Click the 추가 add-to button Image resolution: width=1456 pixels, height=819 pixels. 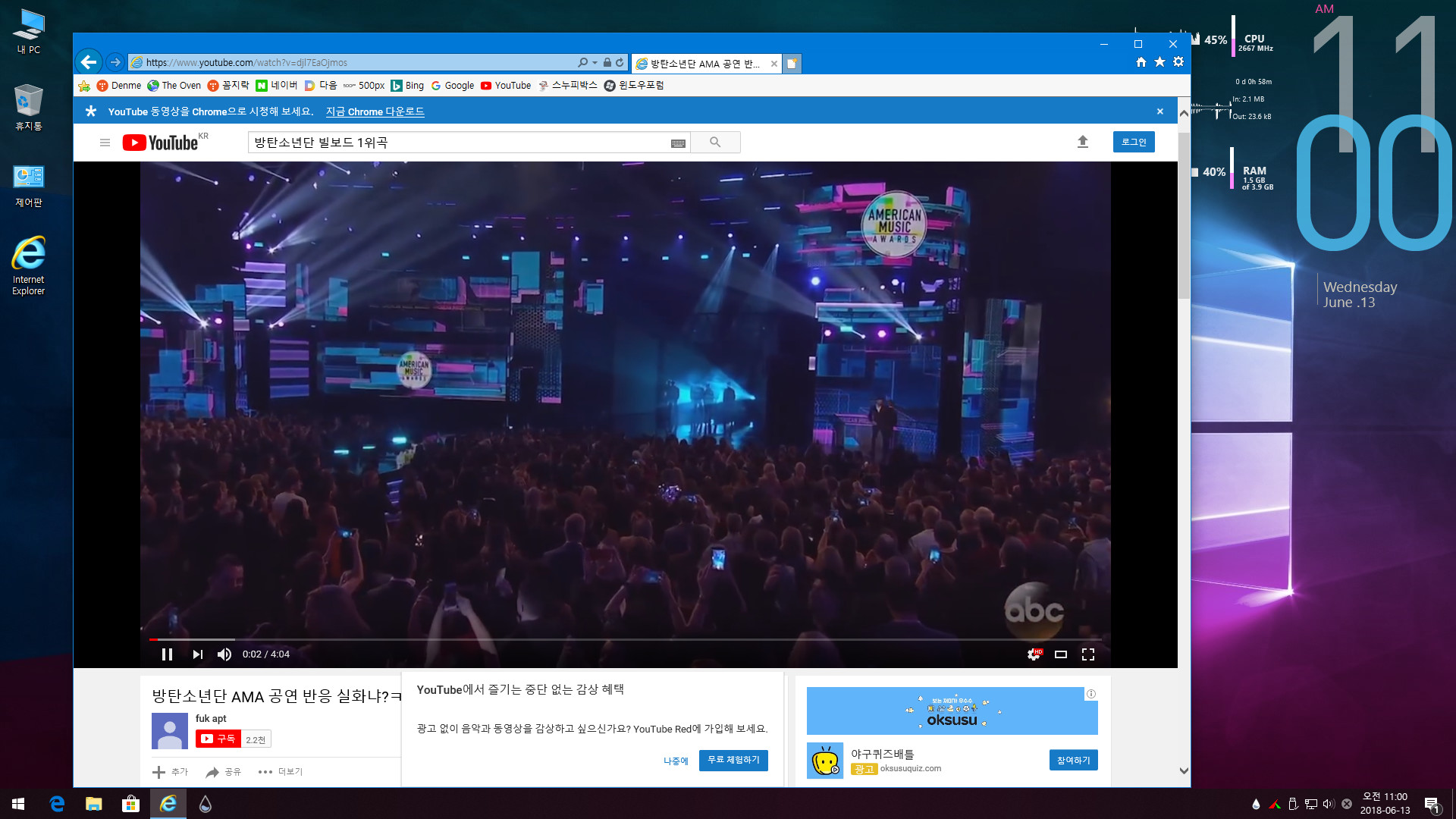[x=170, y=772]
